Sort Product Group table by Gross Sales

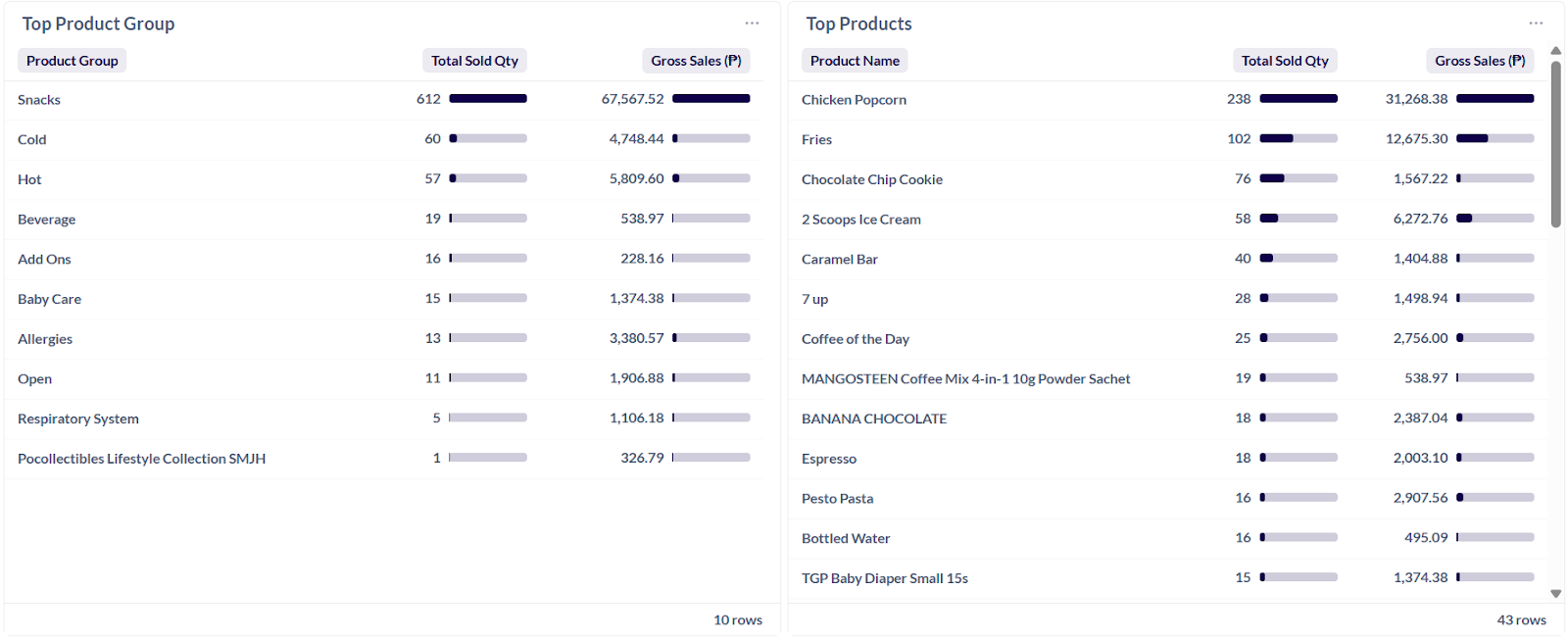pos(696,61)
